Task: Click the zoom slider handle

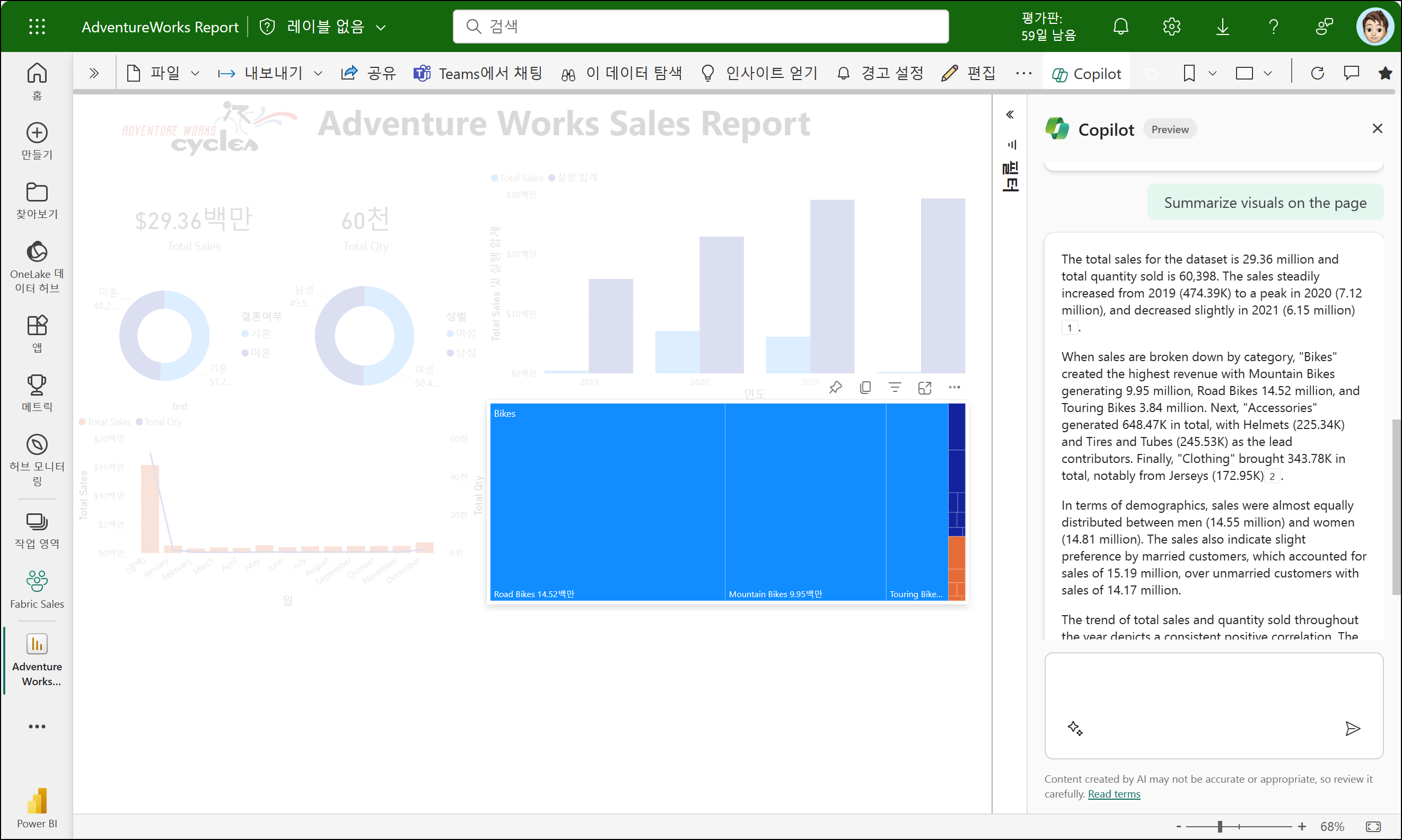Action: tap(1220, 826)
